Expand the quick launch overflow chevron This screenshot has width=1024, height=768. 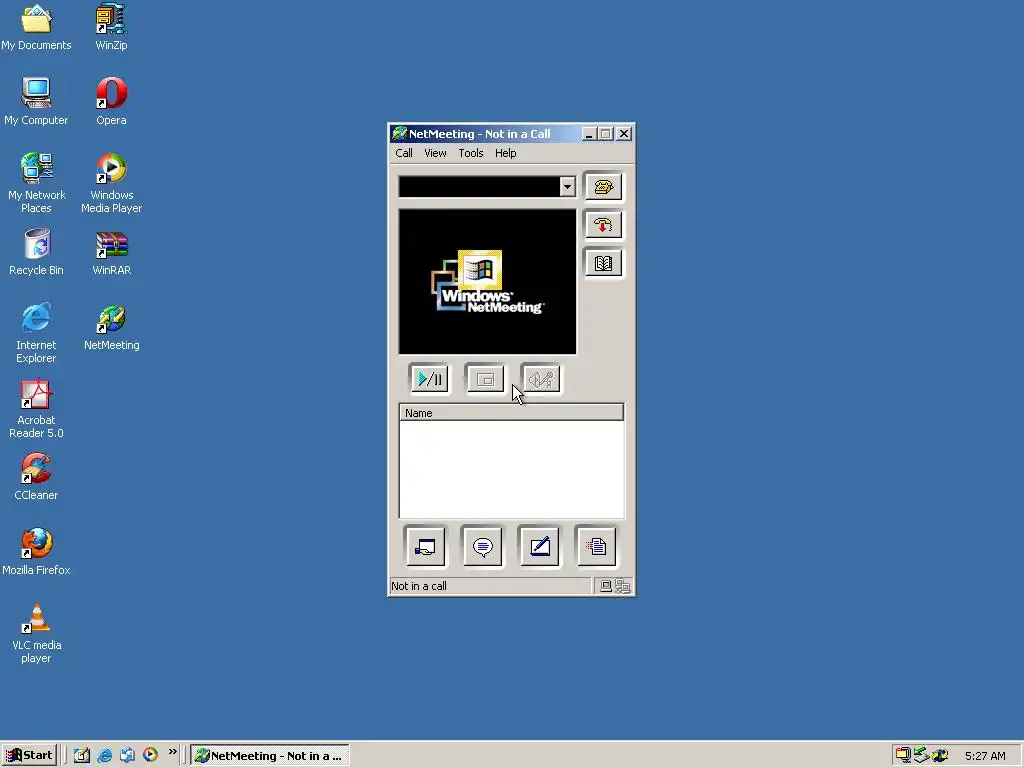coord(172,752)
